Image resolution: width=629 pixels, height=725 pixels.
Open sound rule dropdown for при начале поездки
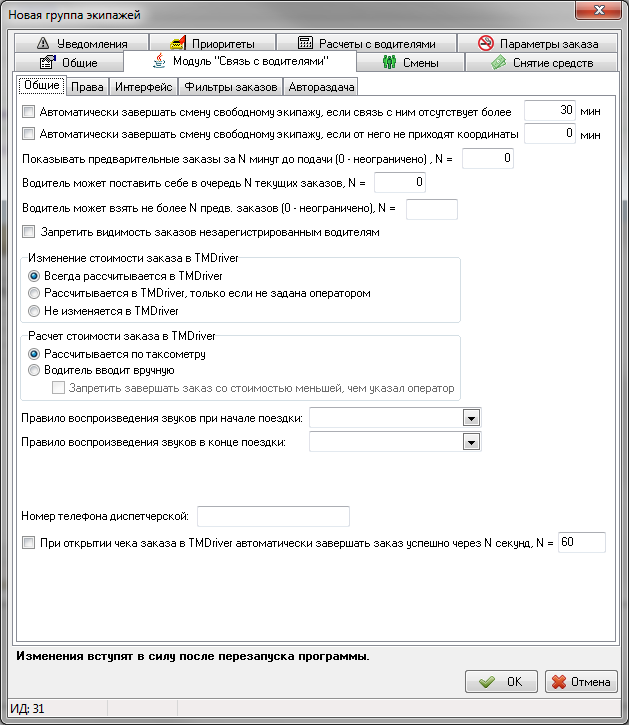(x=471, y=418)
